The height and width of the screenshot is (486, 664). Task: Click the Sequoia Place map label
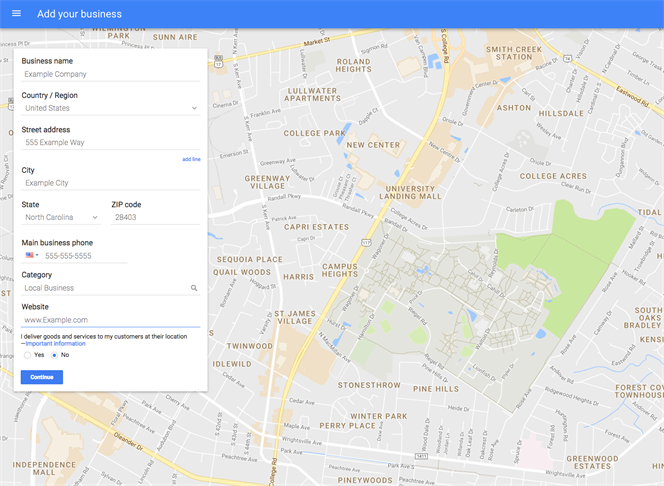click(x=249, y=260)
